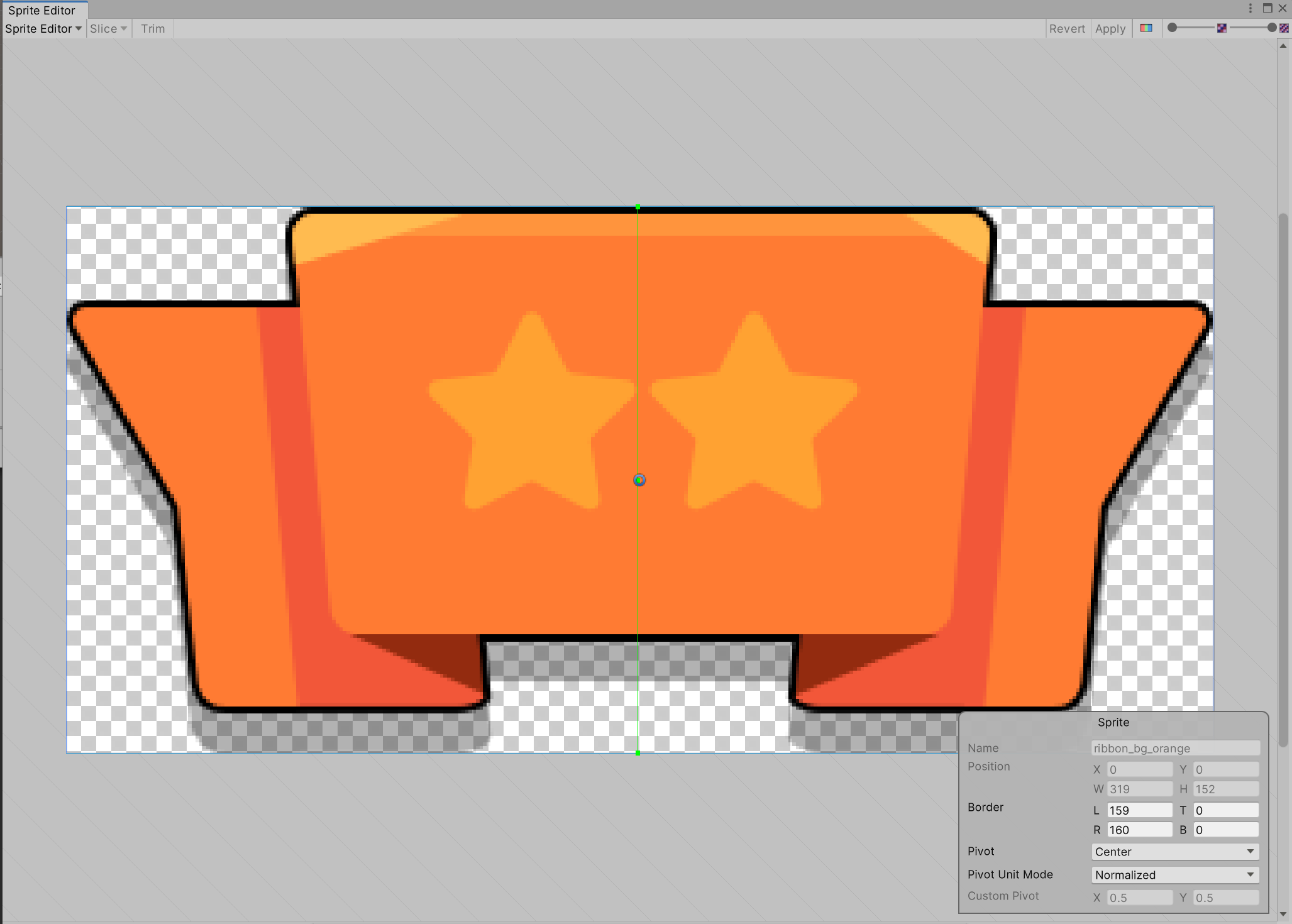
Task: Click the Trim toolbar button
Action: coord(153,29)
